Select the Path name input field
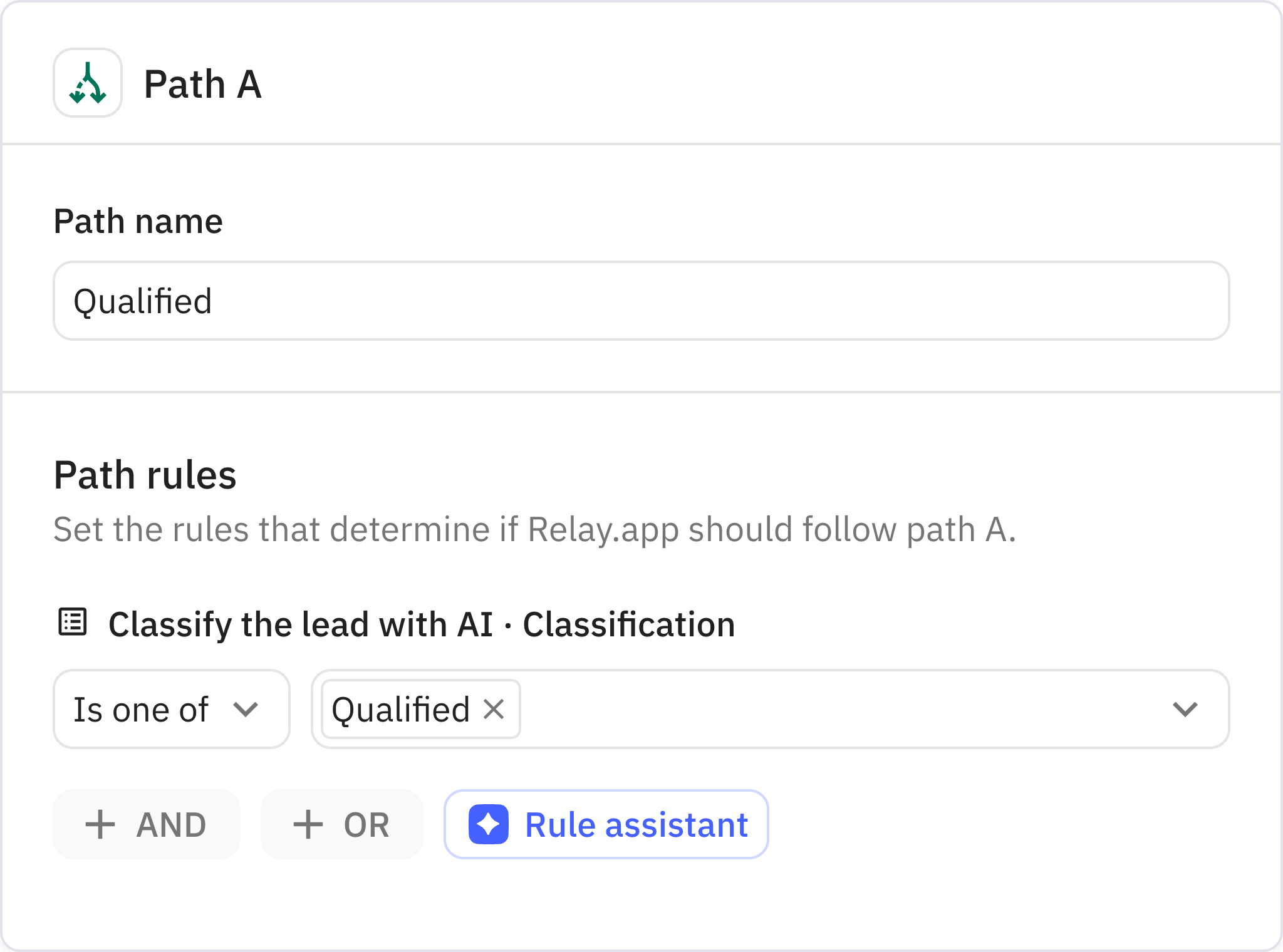Viewport: 1283px width, 952px height. coord(641,301)
